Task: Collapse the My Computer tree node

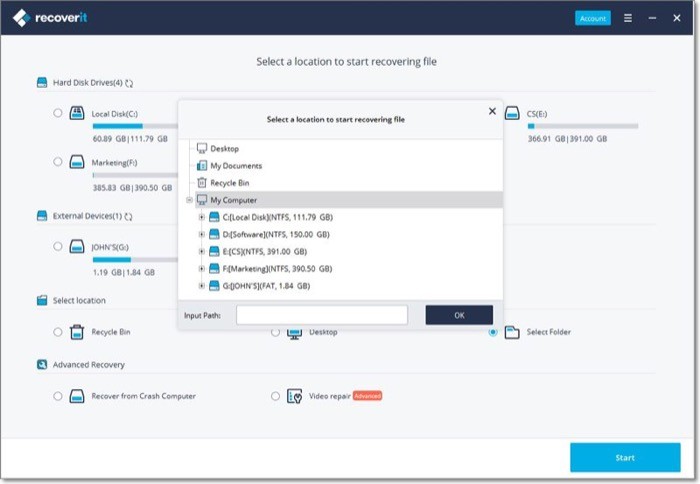Action: (x=189, y=200)
